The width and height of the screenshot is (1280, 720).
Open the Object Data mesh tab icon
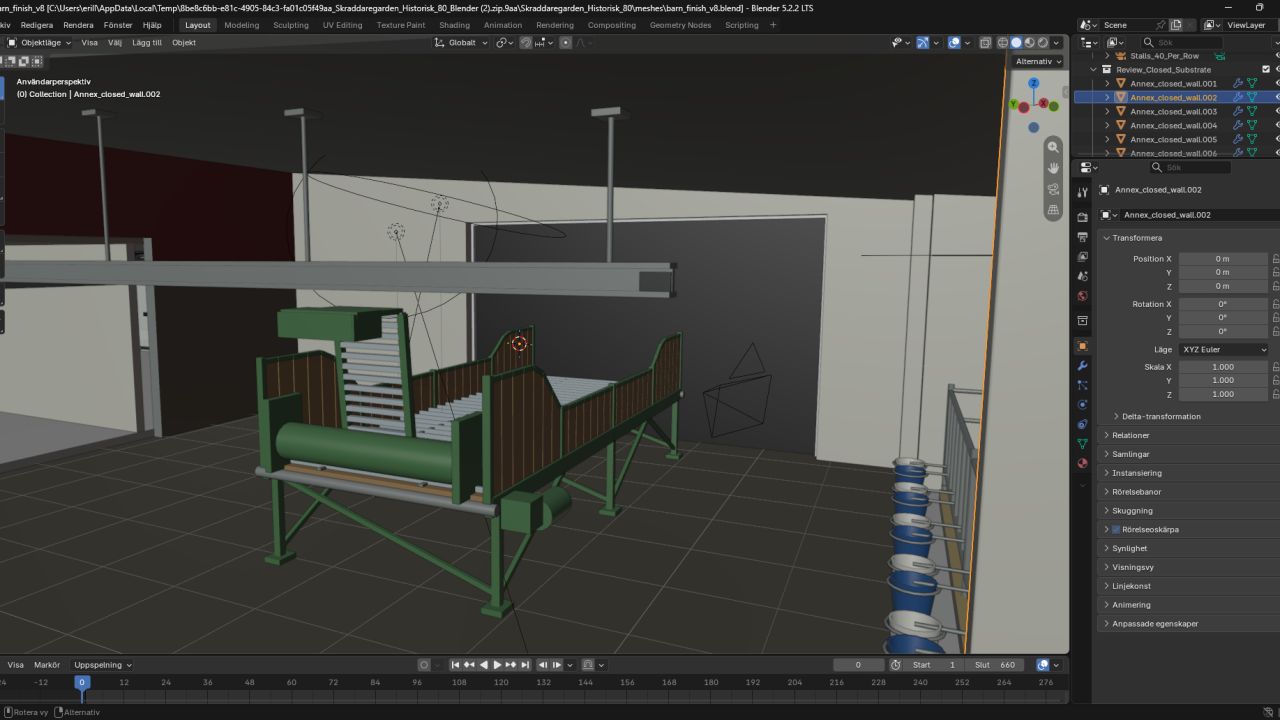tap(1082, 444)
